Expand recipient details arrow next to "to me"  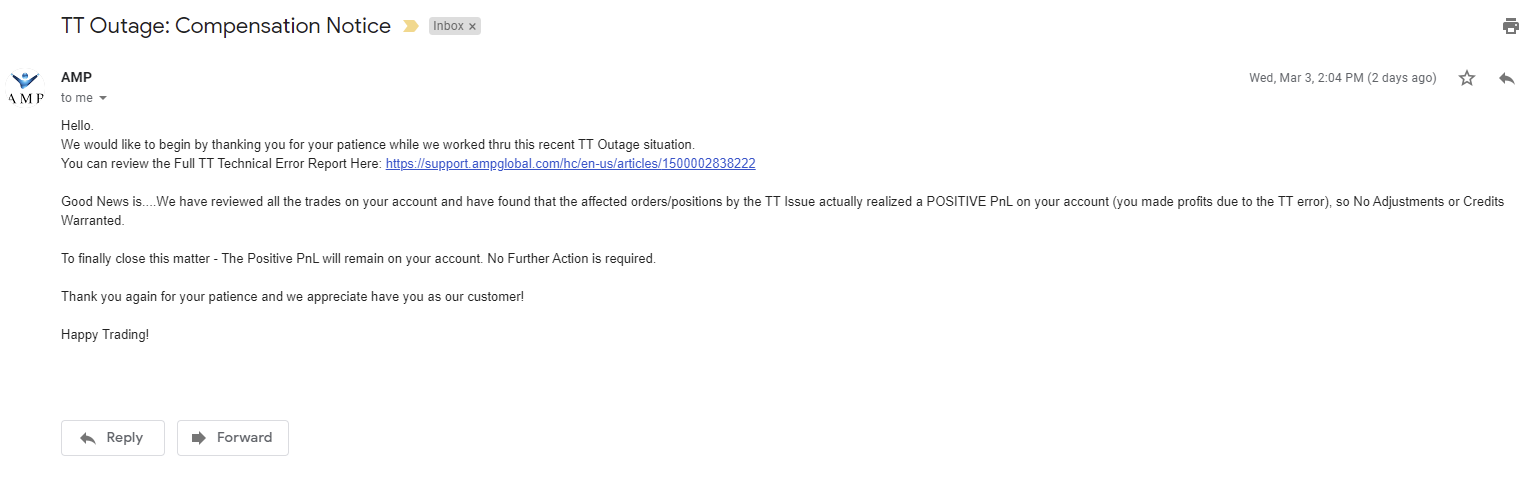click(102, 98)
